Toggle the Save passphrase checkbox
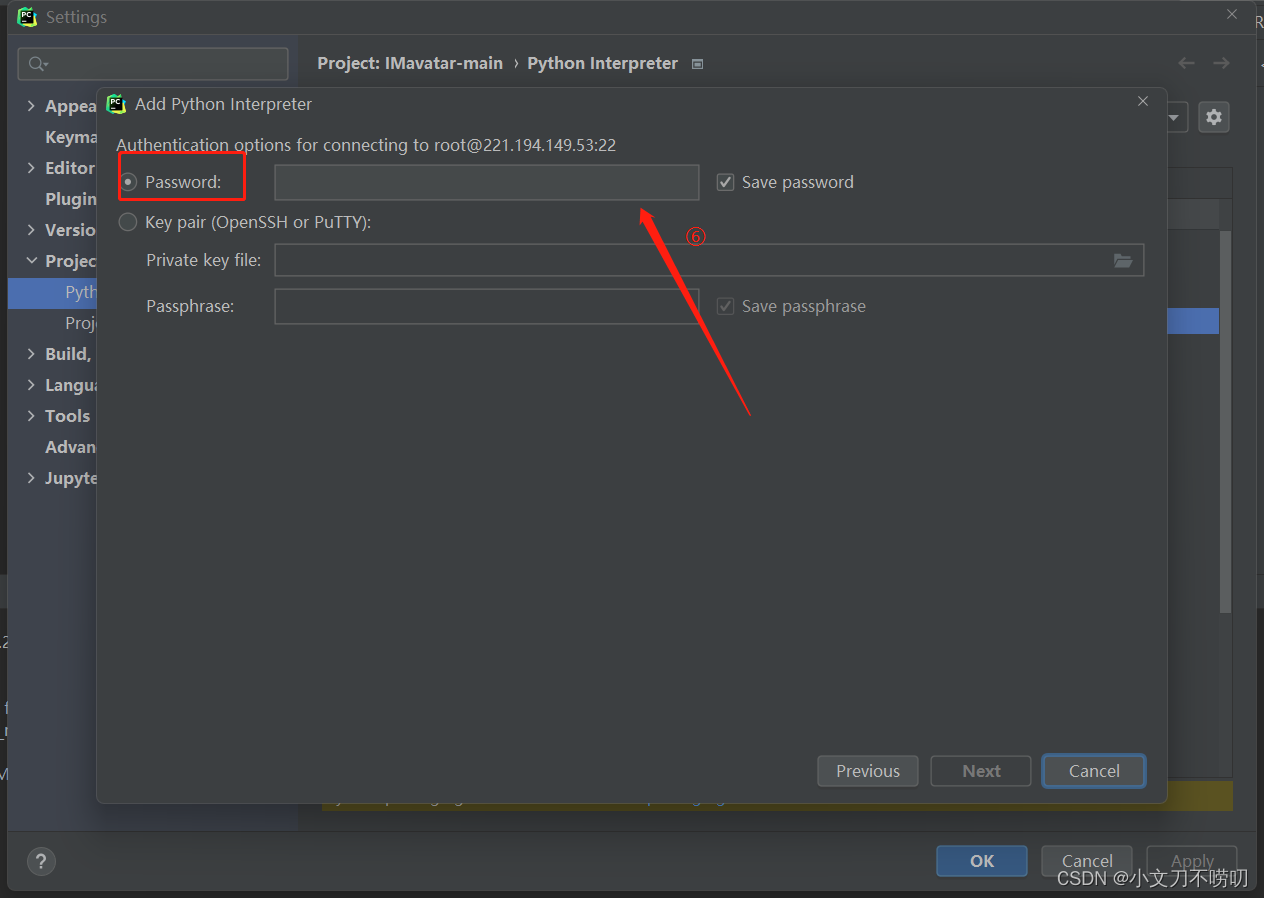1264x898 pixels. [726, 306]
